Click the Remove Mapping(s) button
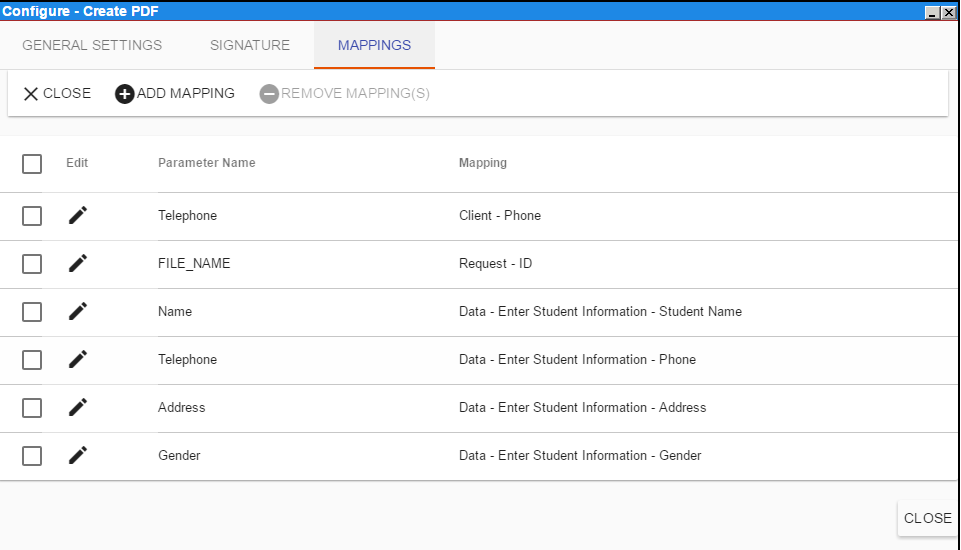Image resolution: width=961 pixels, height=550 pixels. coord(344,93)
